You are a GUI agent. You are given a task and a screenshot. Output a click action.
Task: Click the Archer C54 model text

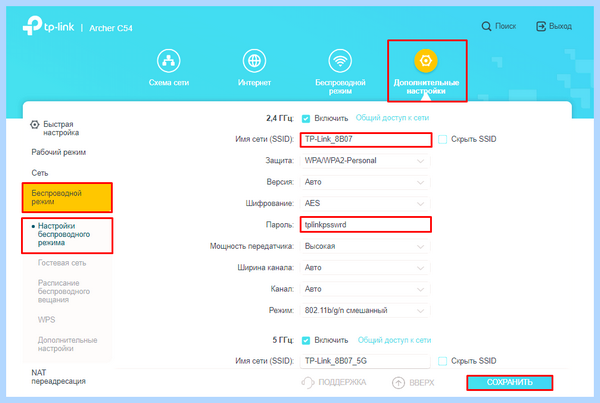(x=111, y=28)
